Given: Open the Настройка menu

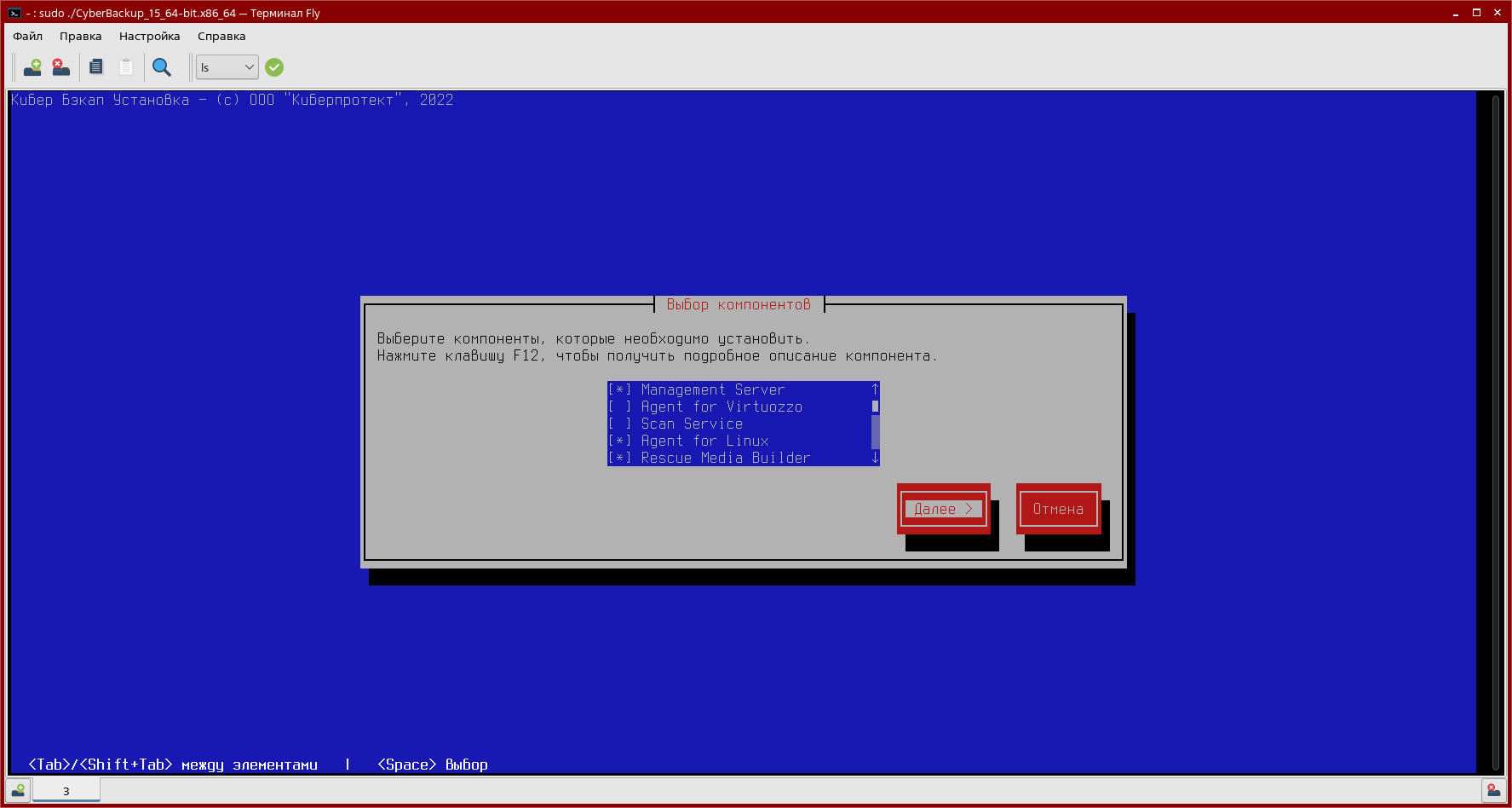Looking at the screenshot, I should coord(150,36).
